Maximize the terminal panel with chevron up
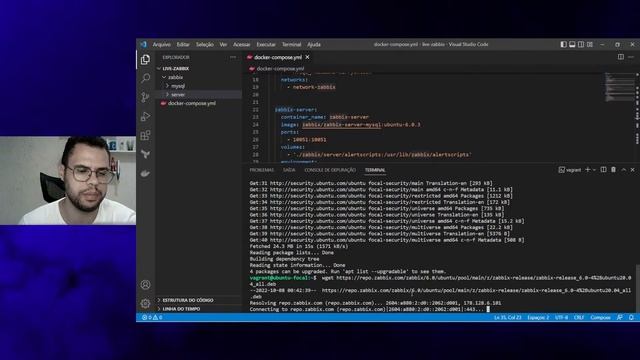Screen dimensions: 640x360 tap(624, 170)
